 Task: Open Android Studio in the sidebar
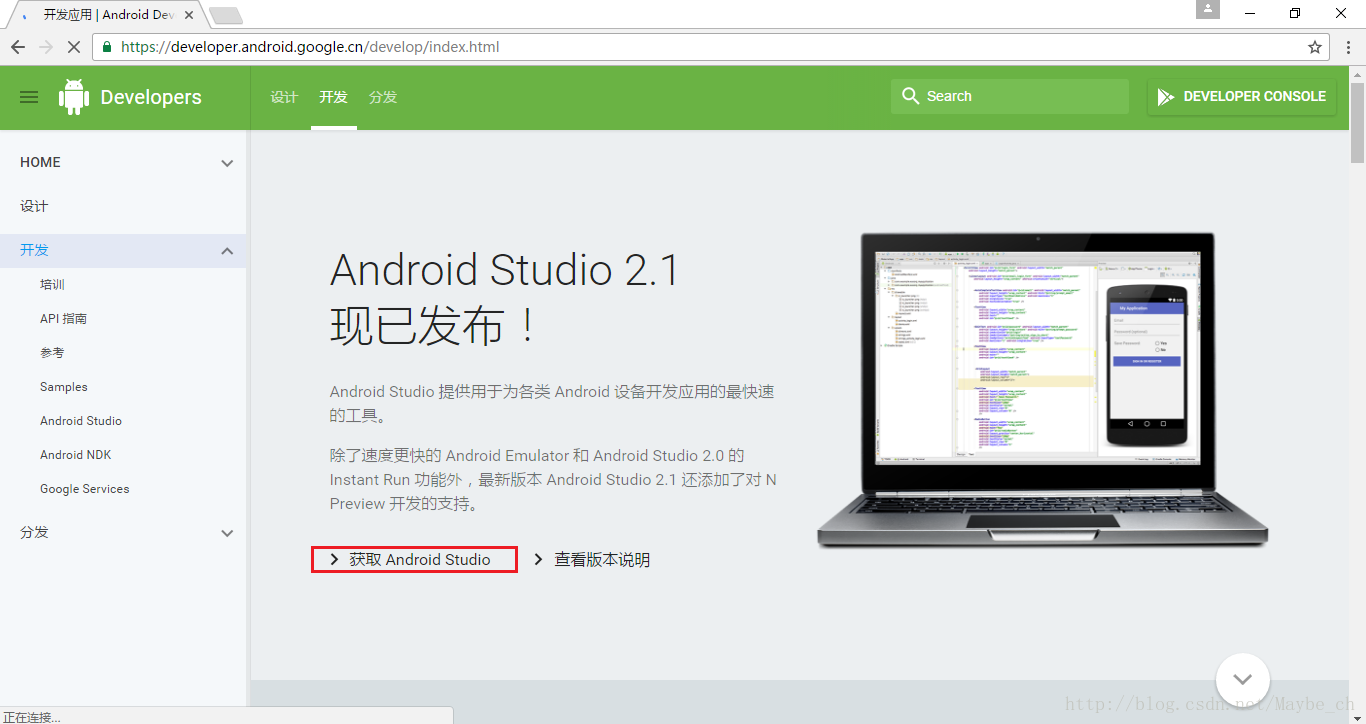click(81, 421)
